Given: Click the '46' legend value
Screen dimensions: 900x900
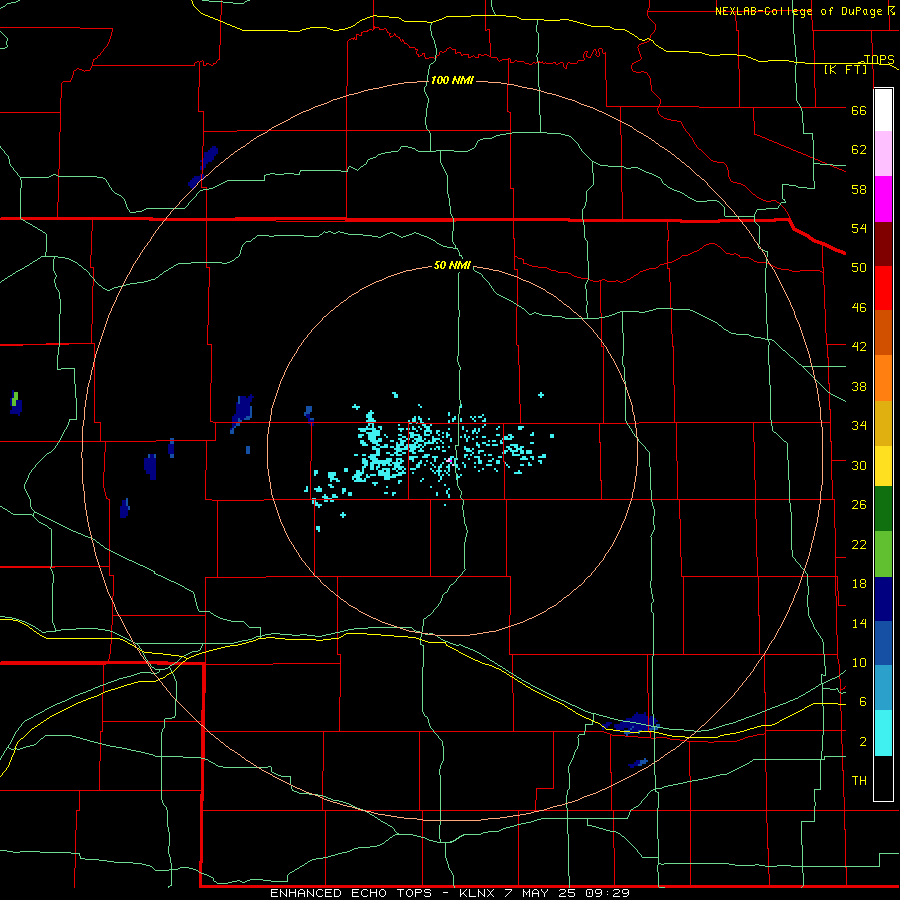Looking at the screenshot, I should 859,308.
